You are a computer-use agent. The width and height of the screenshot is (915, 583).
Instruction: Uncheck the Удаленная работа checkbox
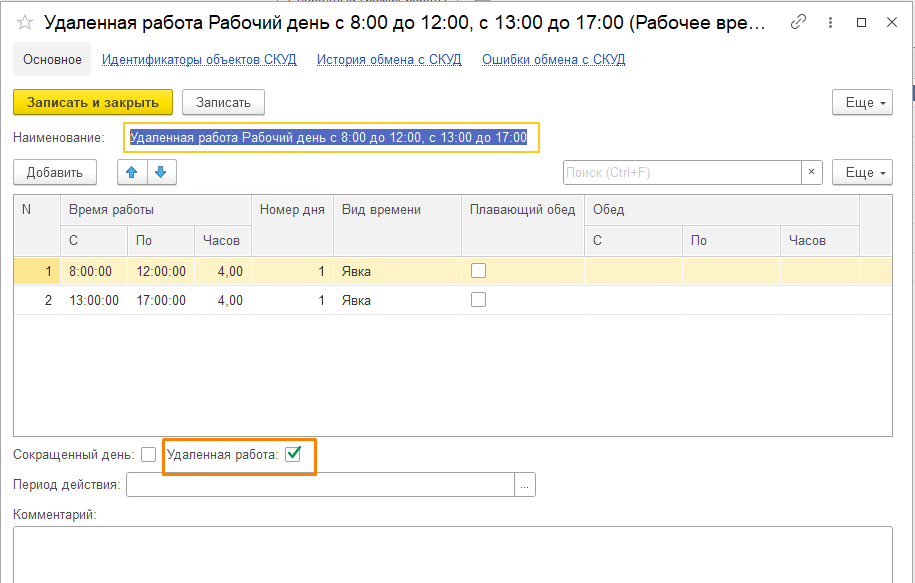click(293, 454)
